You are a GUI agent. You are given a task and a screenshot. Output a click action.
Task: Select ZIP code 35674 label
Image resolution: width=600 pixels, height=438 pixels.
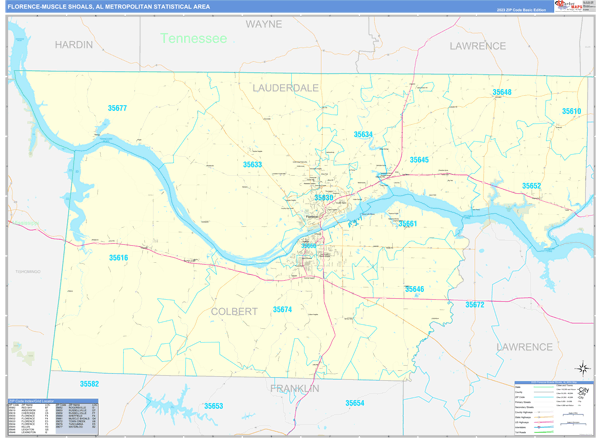[x=282, y=310]
